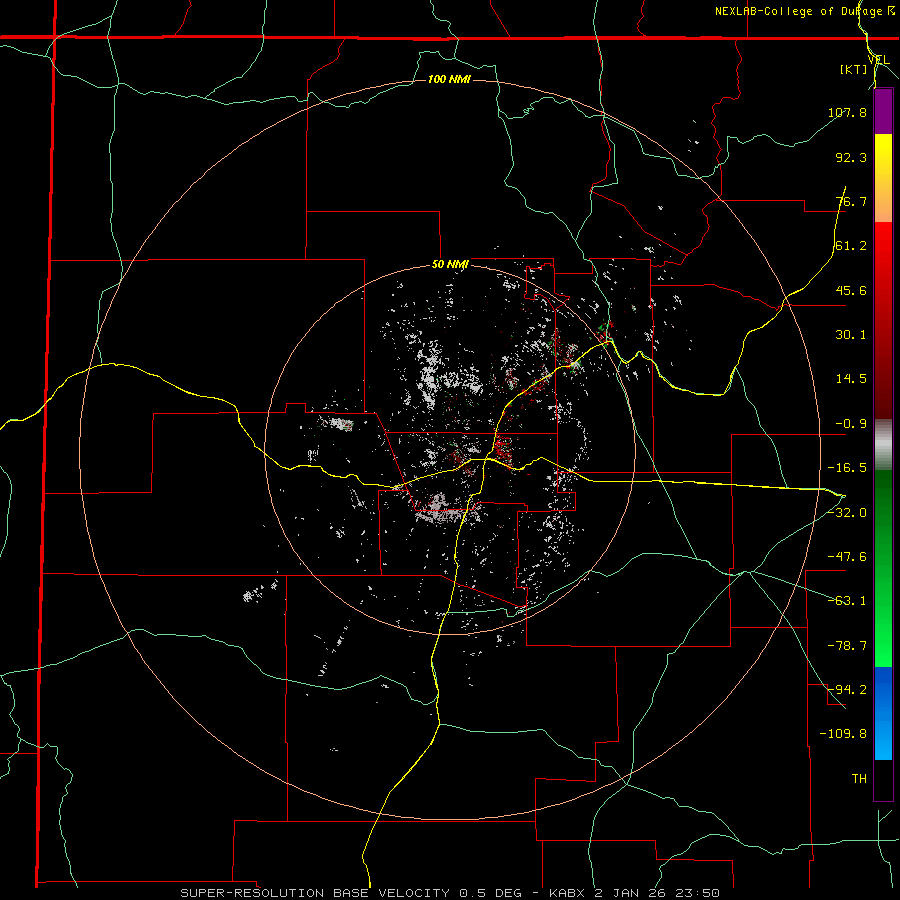Click the [KT] units label
The image size is (900, 900).
click(x=854, y=70)
